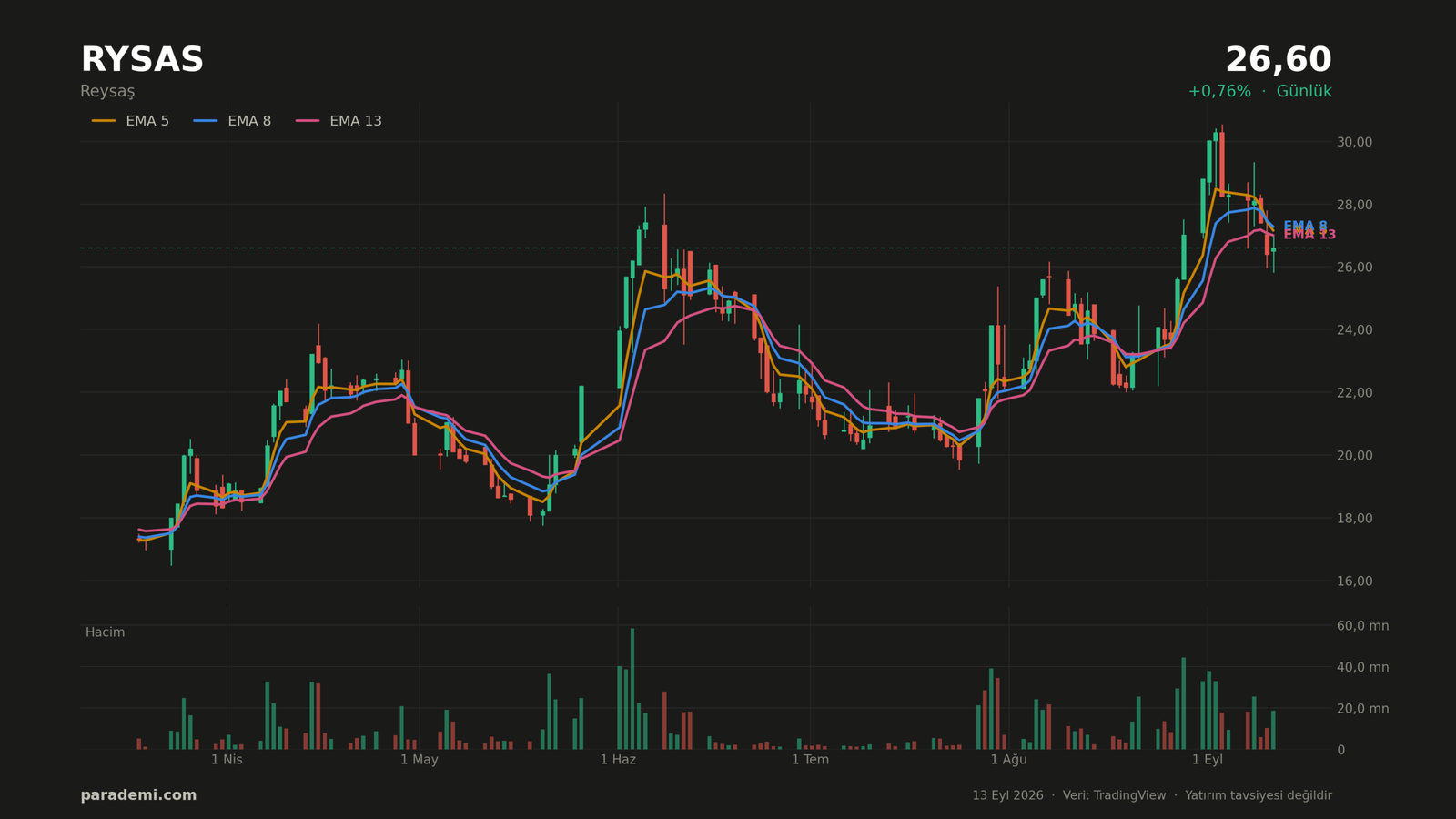This screenshot has width=1456, height=819.
Task: Click the 1 Haz date label
Action: click(618, 760)
